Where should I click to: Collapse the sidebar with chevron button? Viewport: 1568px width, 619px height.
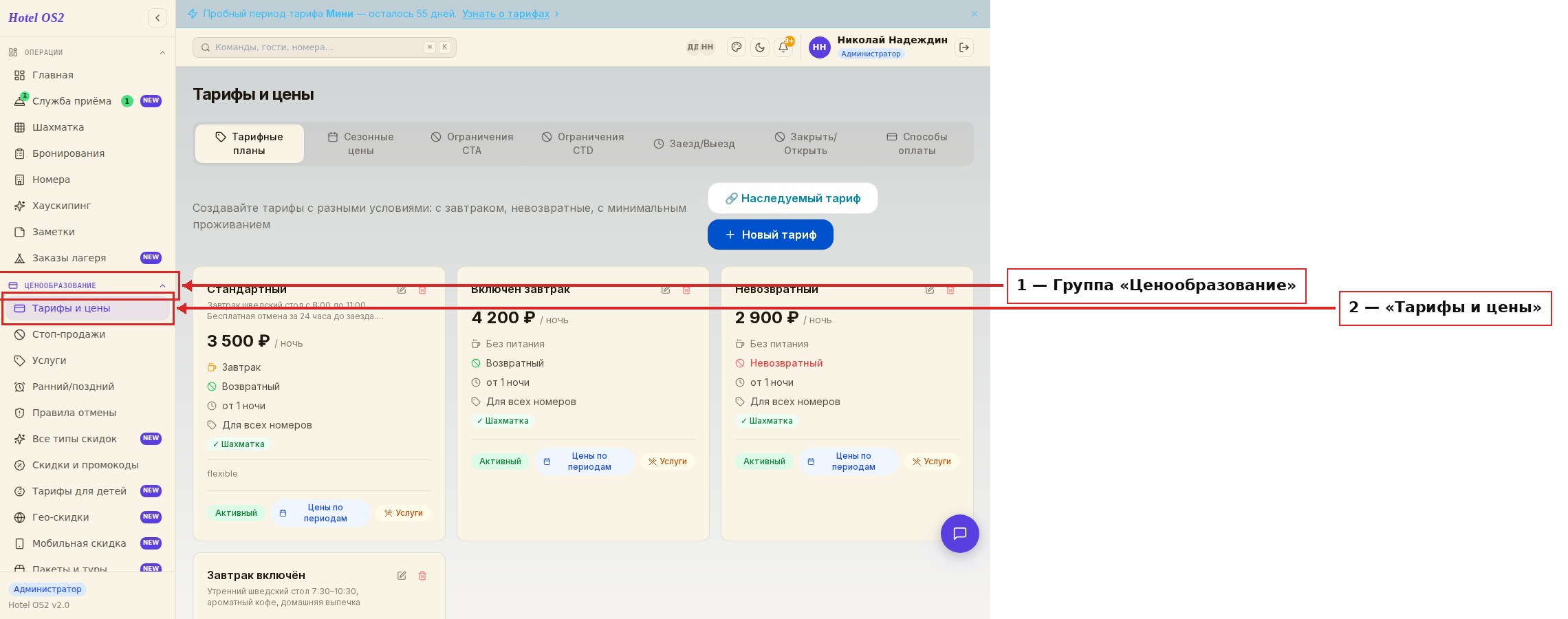(x=157, y=18)
